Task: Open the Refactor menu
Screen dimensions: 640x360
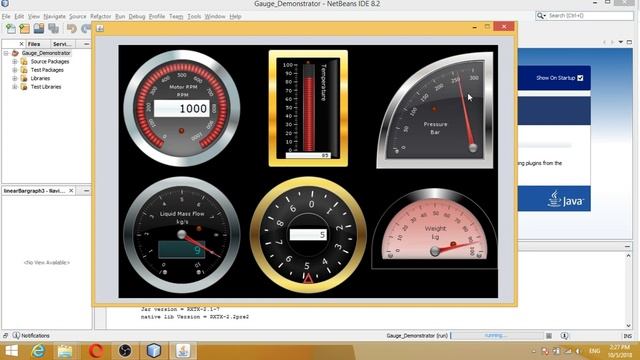Action: click(x=100, y=16)
